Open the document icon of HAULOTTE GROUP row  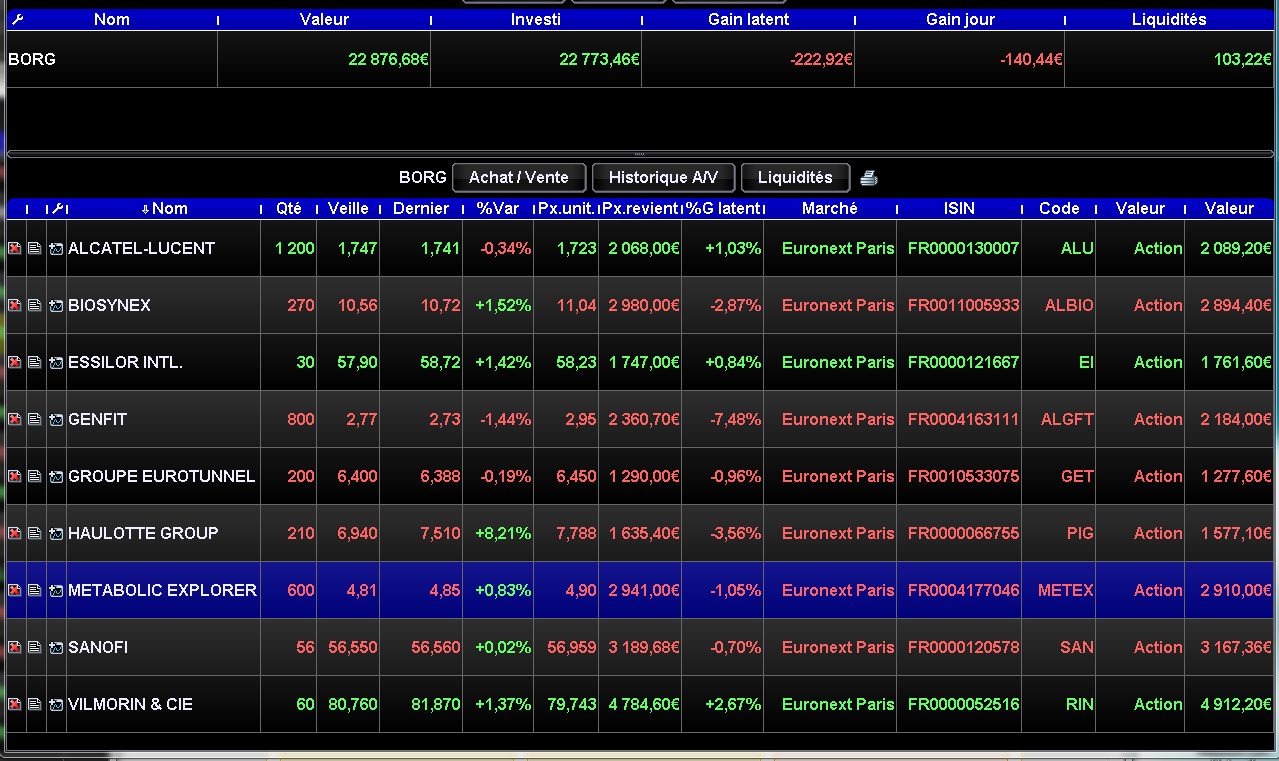[x=35, y=533]
